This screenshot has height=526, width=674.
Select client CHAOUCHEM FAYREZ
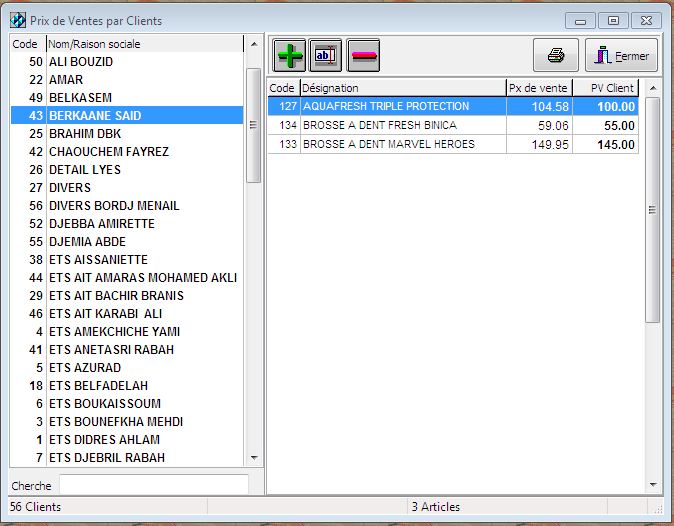(x=127, y=152)
